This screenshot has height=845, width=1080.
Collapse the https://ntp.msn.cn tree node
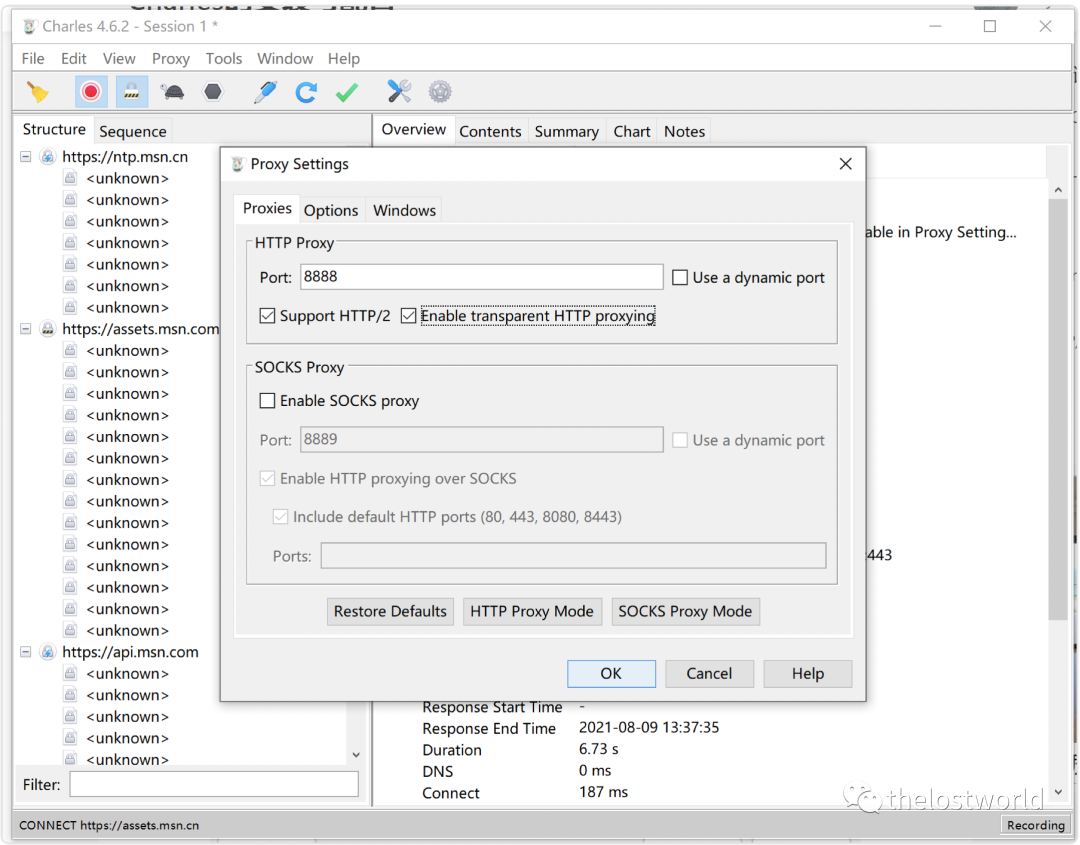(25, 157)
